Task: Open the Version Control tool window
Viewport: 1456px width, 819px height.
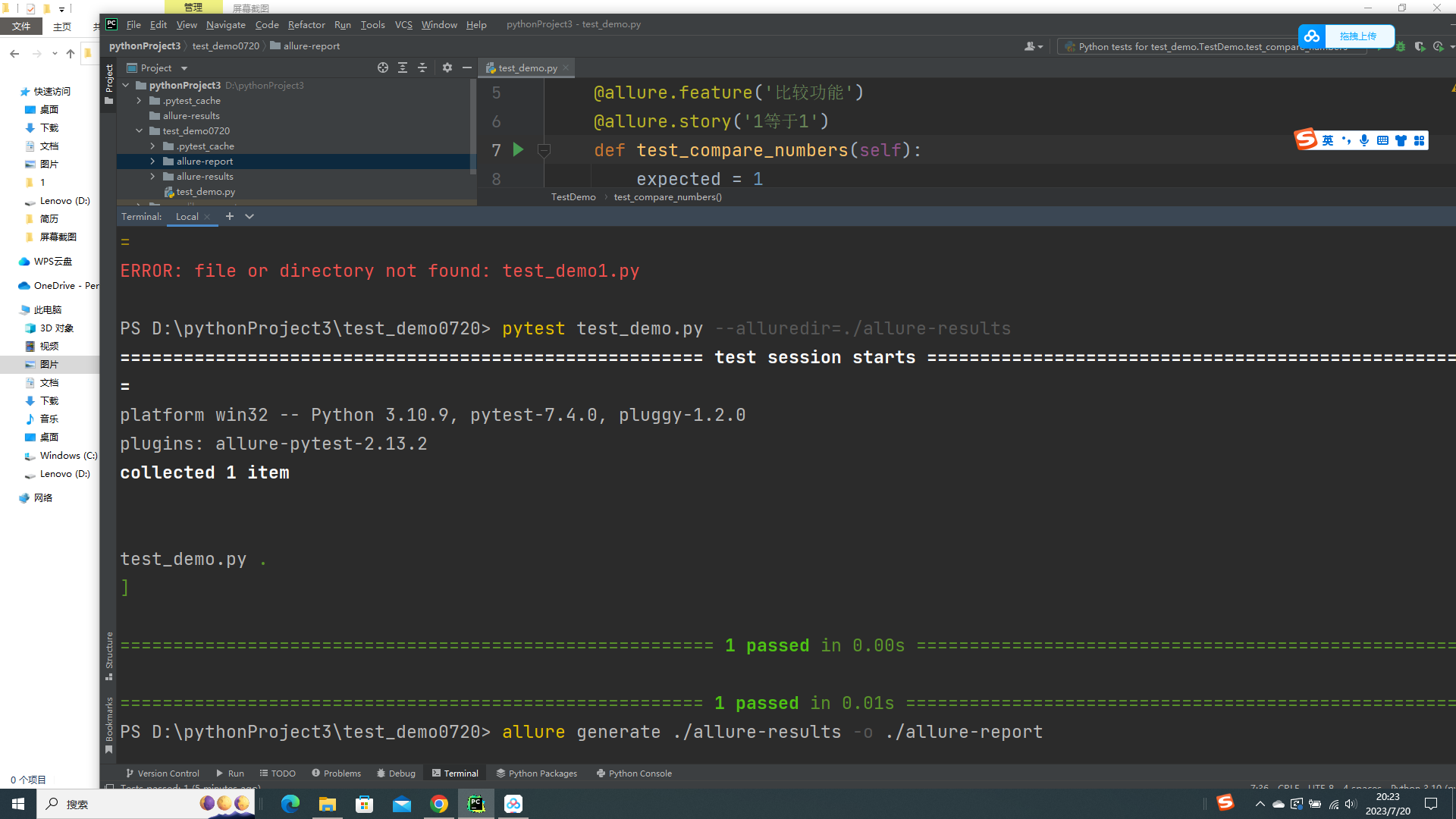Action: (162, 773)
